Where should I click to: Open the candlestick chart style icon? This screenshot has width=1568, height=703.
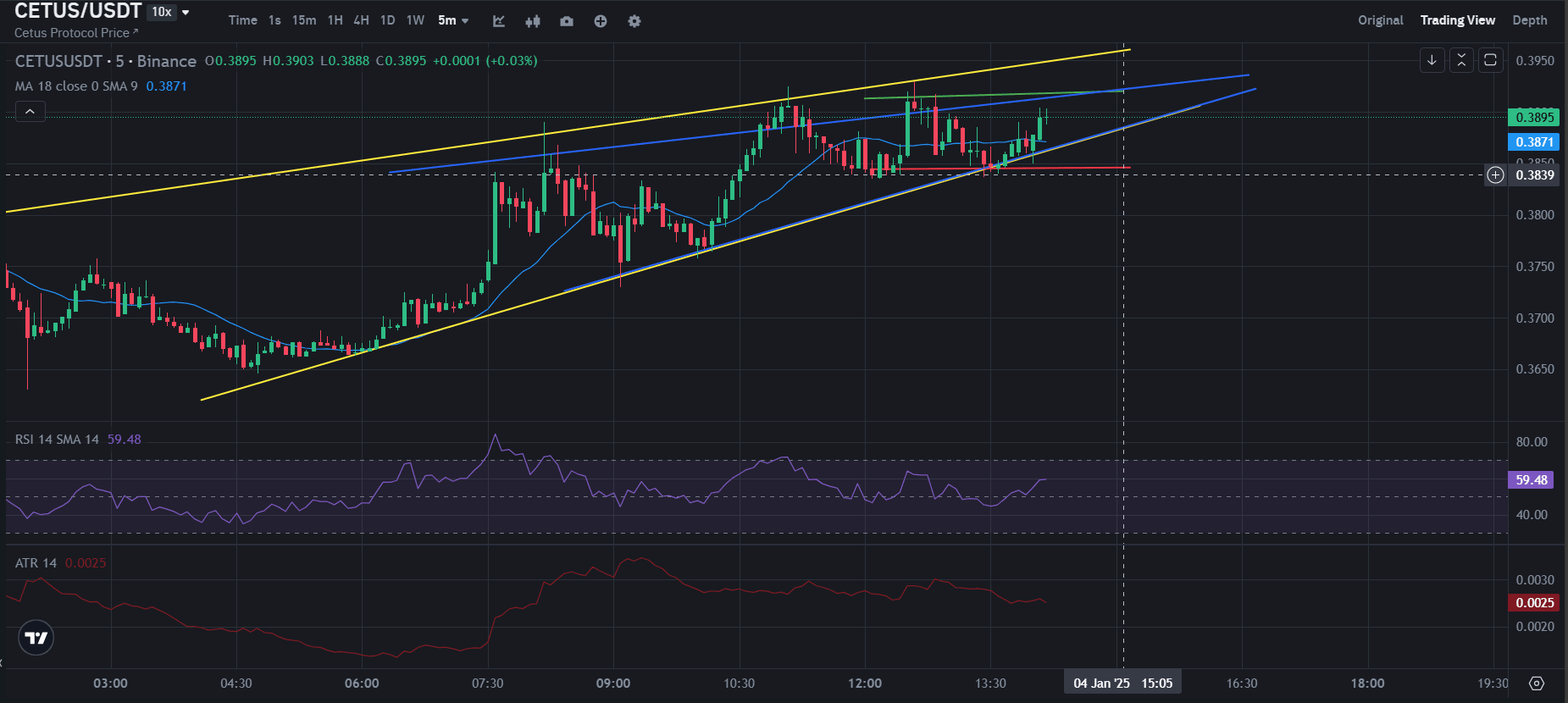[533, 21]
